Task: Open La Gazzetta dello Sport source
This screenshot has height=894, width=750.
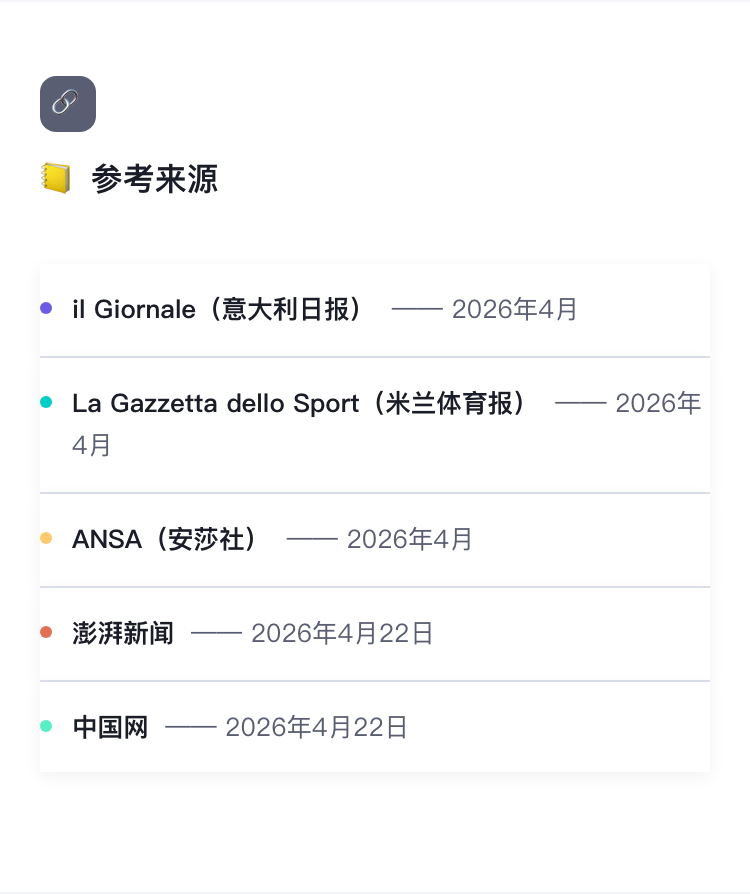Action: click(x=300, y=404)
